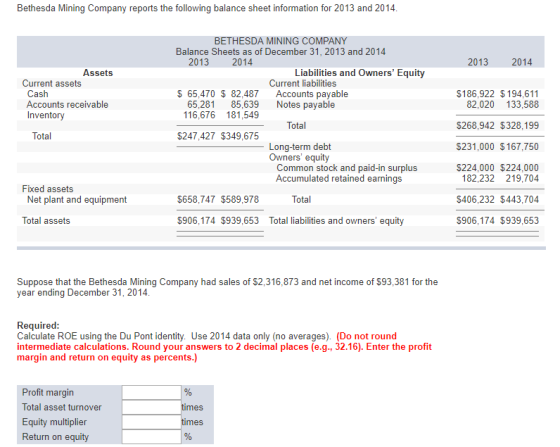Select the 2014 cash value $82,487
Screen dimensions: 560x447
click(240, 94)
